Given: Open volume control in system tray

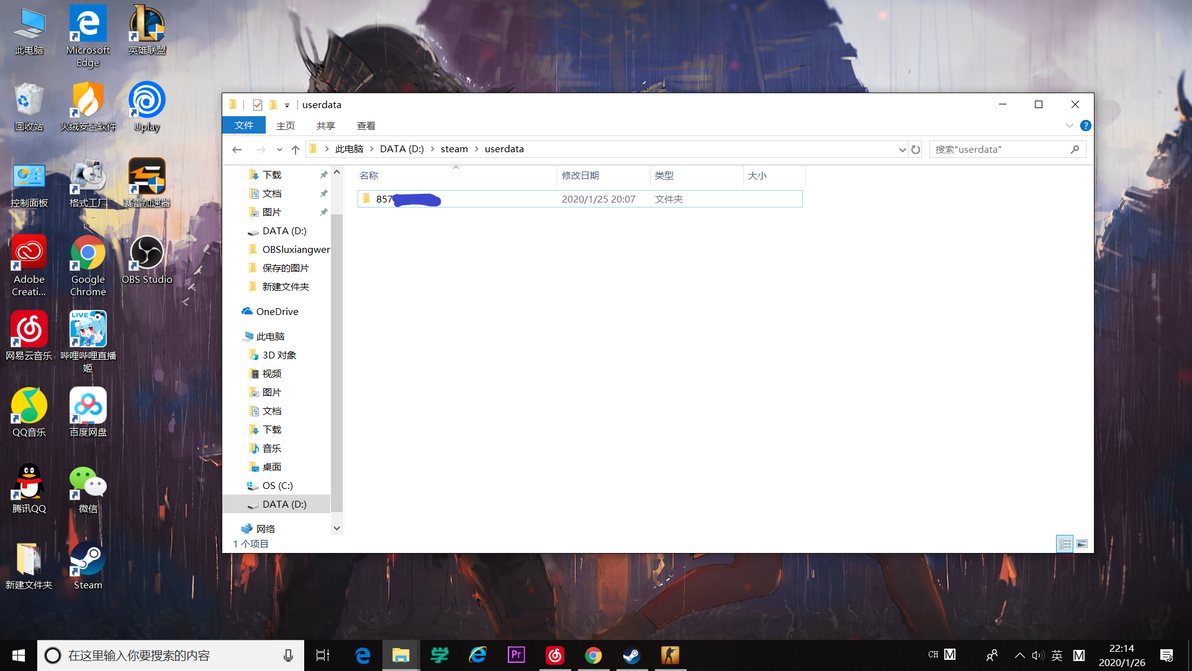Looking at the screenshot, I should 1037,655.
